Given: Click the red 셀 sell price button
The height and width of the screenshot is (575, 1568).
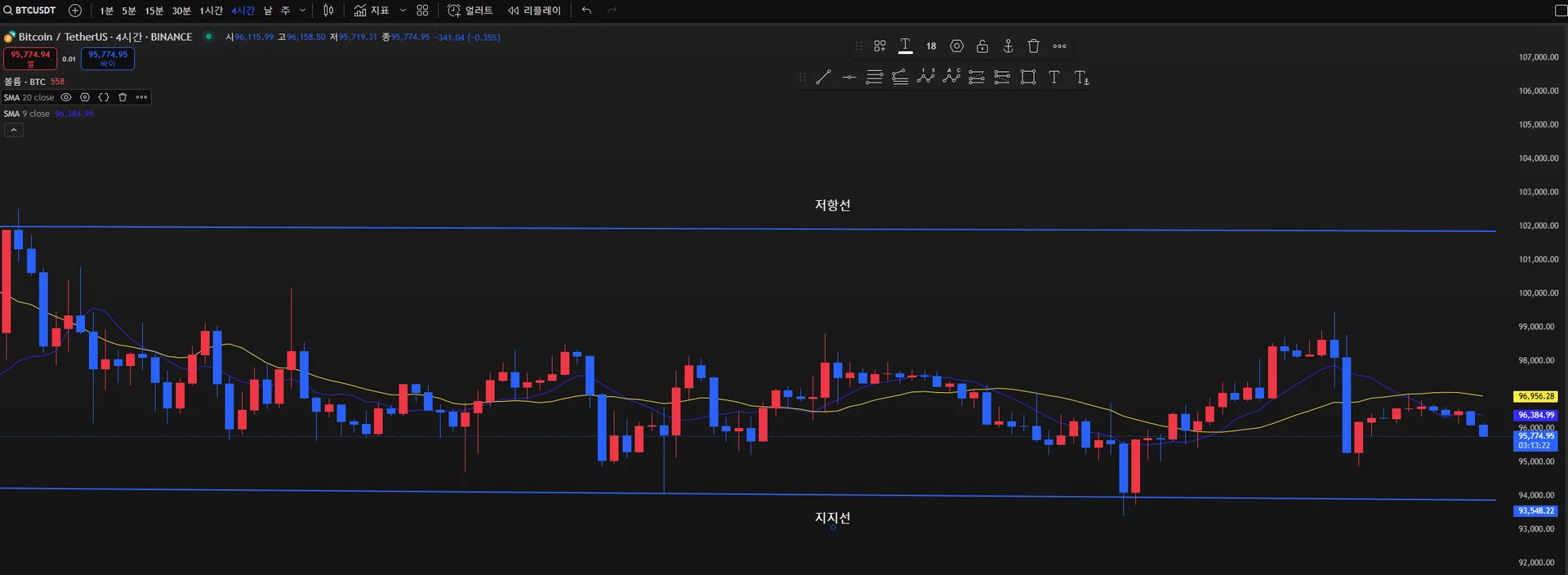Looking at the screenshot, I should (x=30, y=58).
